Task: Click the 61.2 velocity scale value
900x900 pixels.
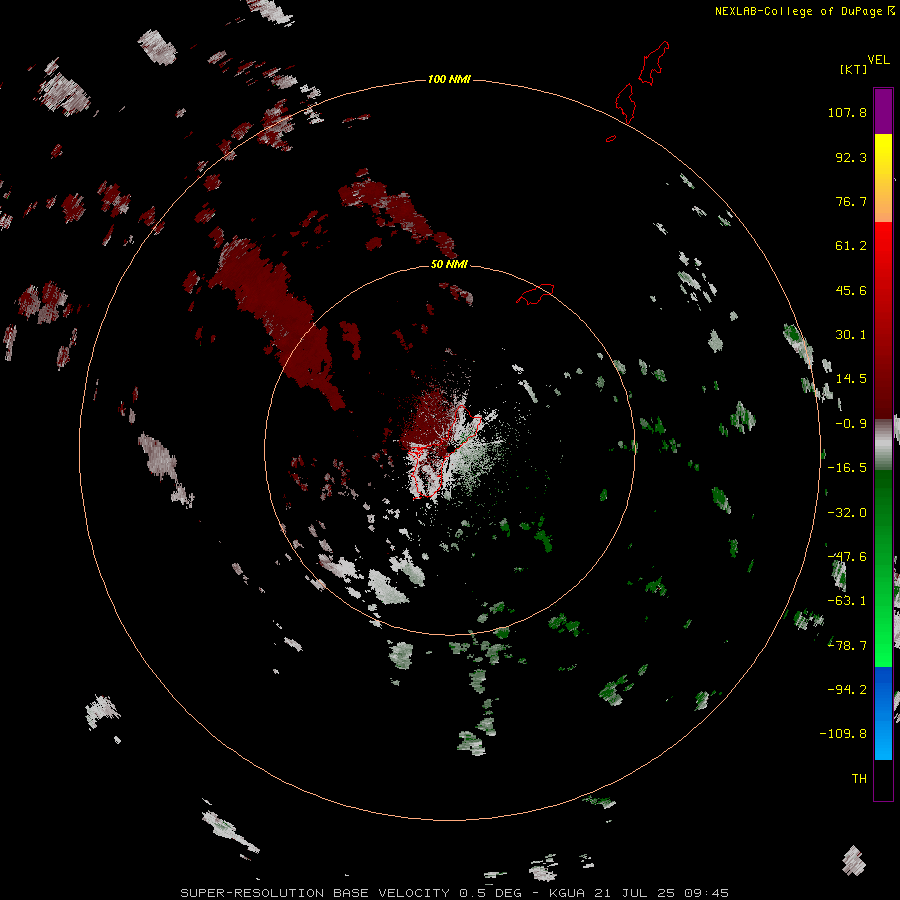Action: click(851, 246)
